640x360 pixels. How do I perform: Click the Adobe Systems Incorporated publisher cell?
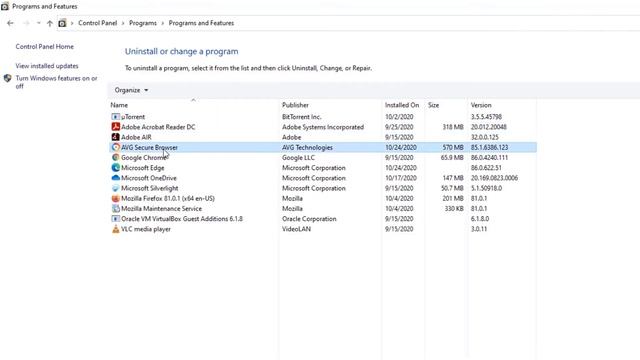[x=323, y=127]
